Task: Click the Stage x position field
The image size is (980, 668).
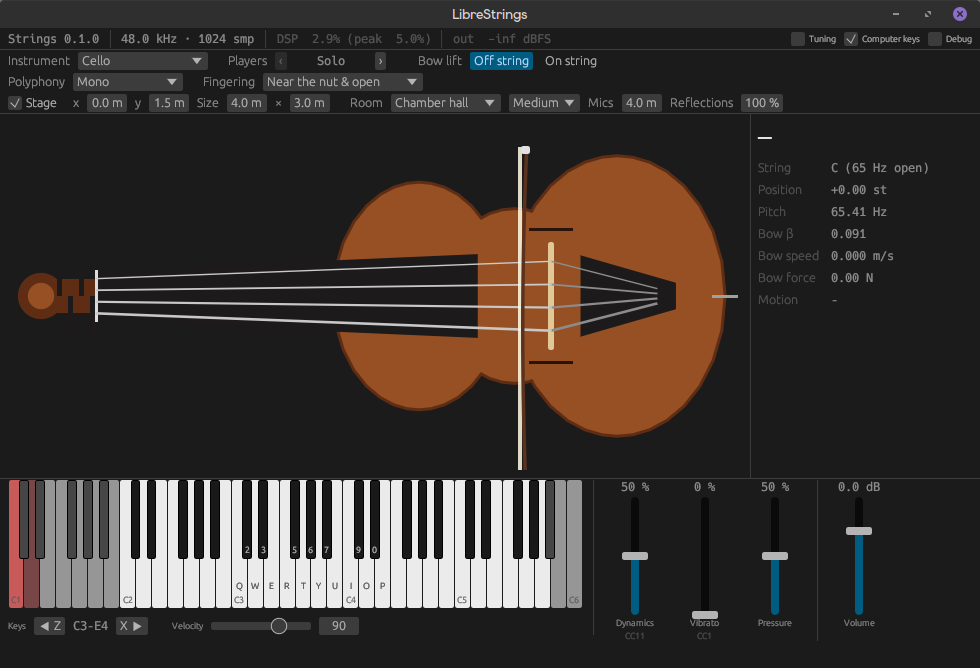Action: coord(107,102)
